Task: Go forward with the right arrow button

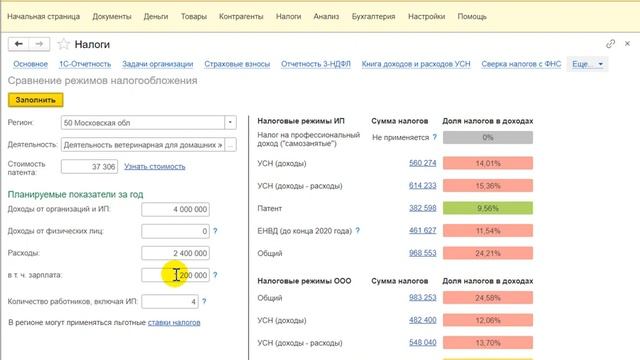Action: coord(39,44)
